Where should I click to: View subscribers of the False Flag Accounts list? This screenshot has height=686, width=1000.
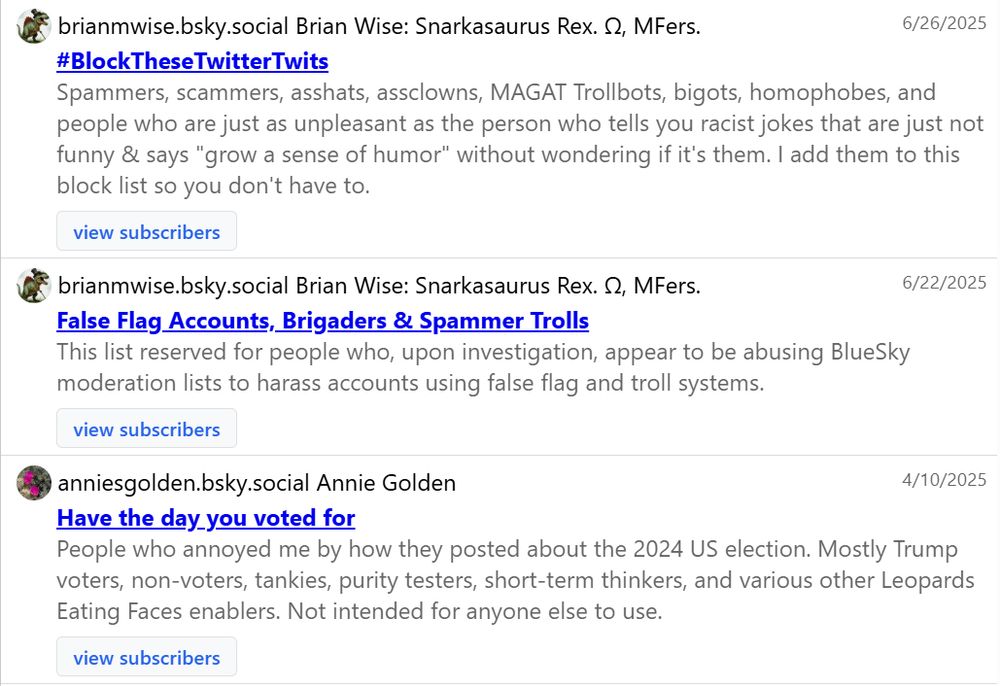coord(146,429)
